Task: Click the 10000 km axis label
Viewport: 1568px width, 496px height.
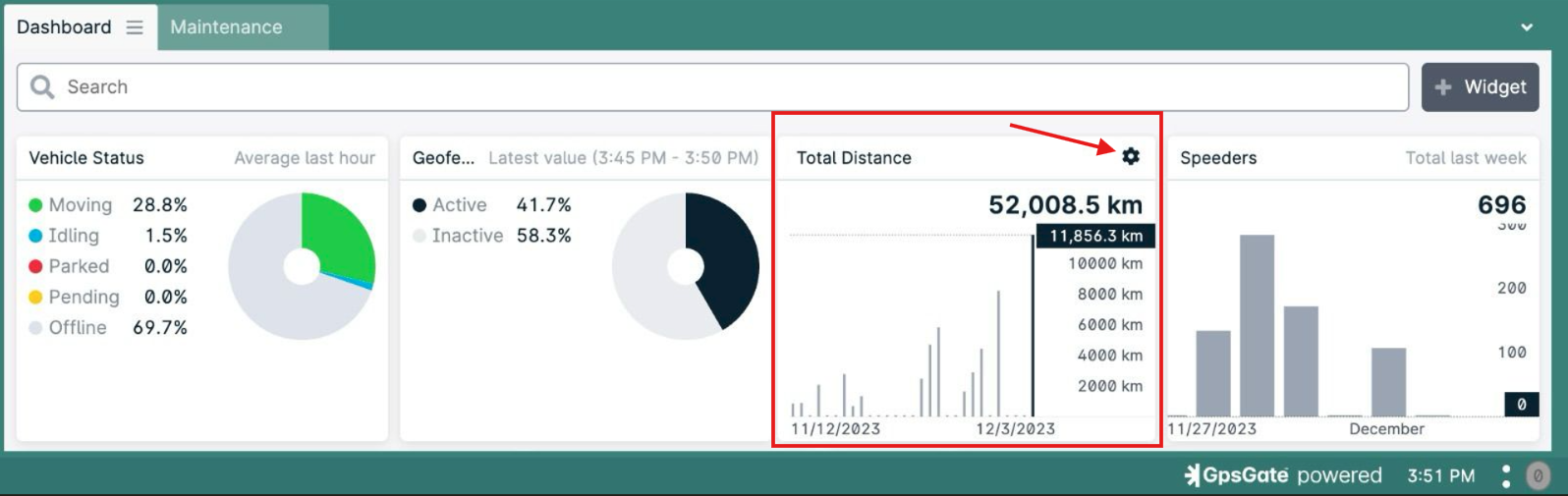Action: click(1105, 264)
